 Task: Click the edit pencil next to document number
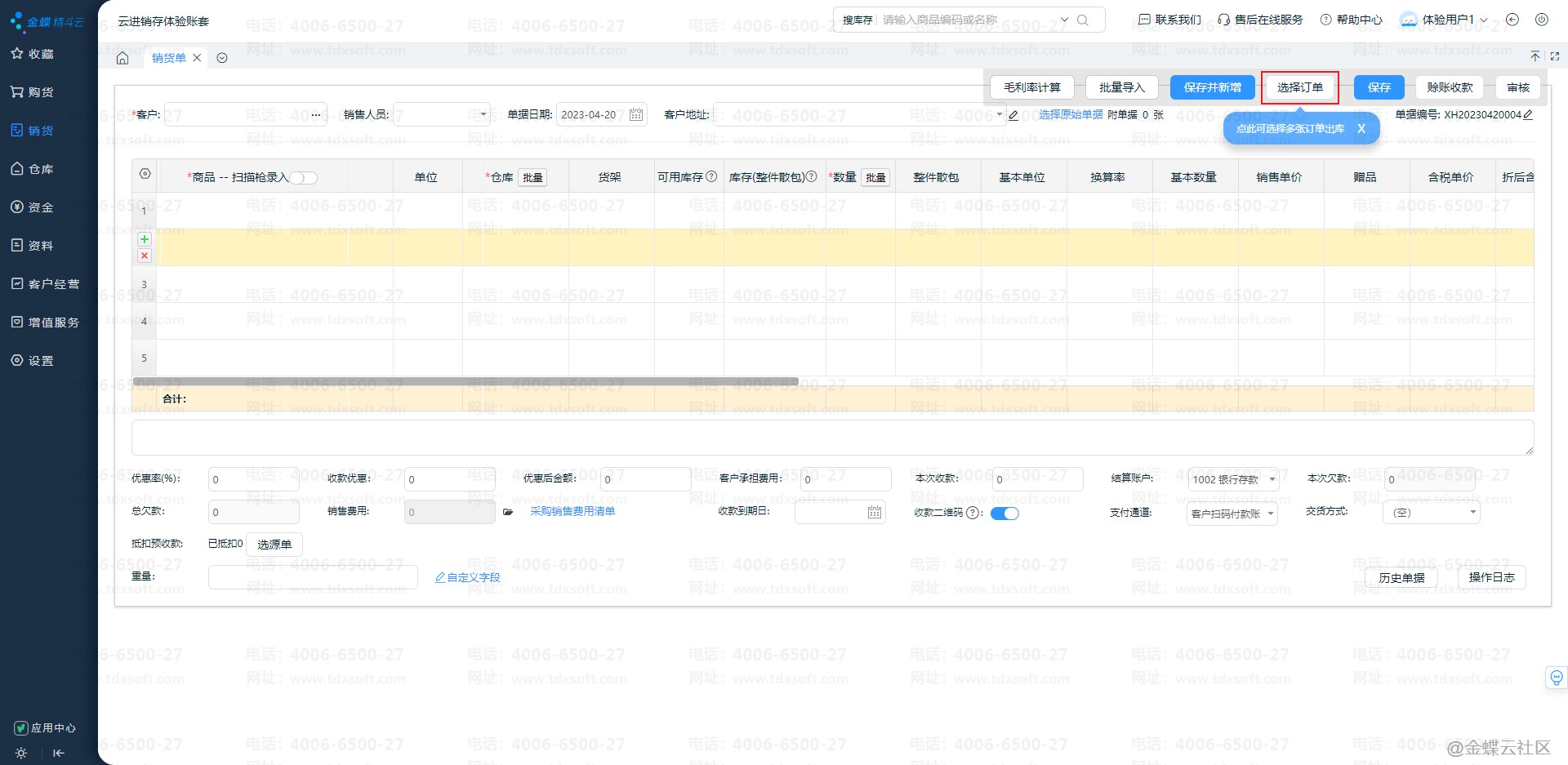coord(1528,115)
